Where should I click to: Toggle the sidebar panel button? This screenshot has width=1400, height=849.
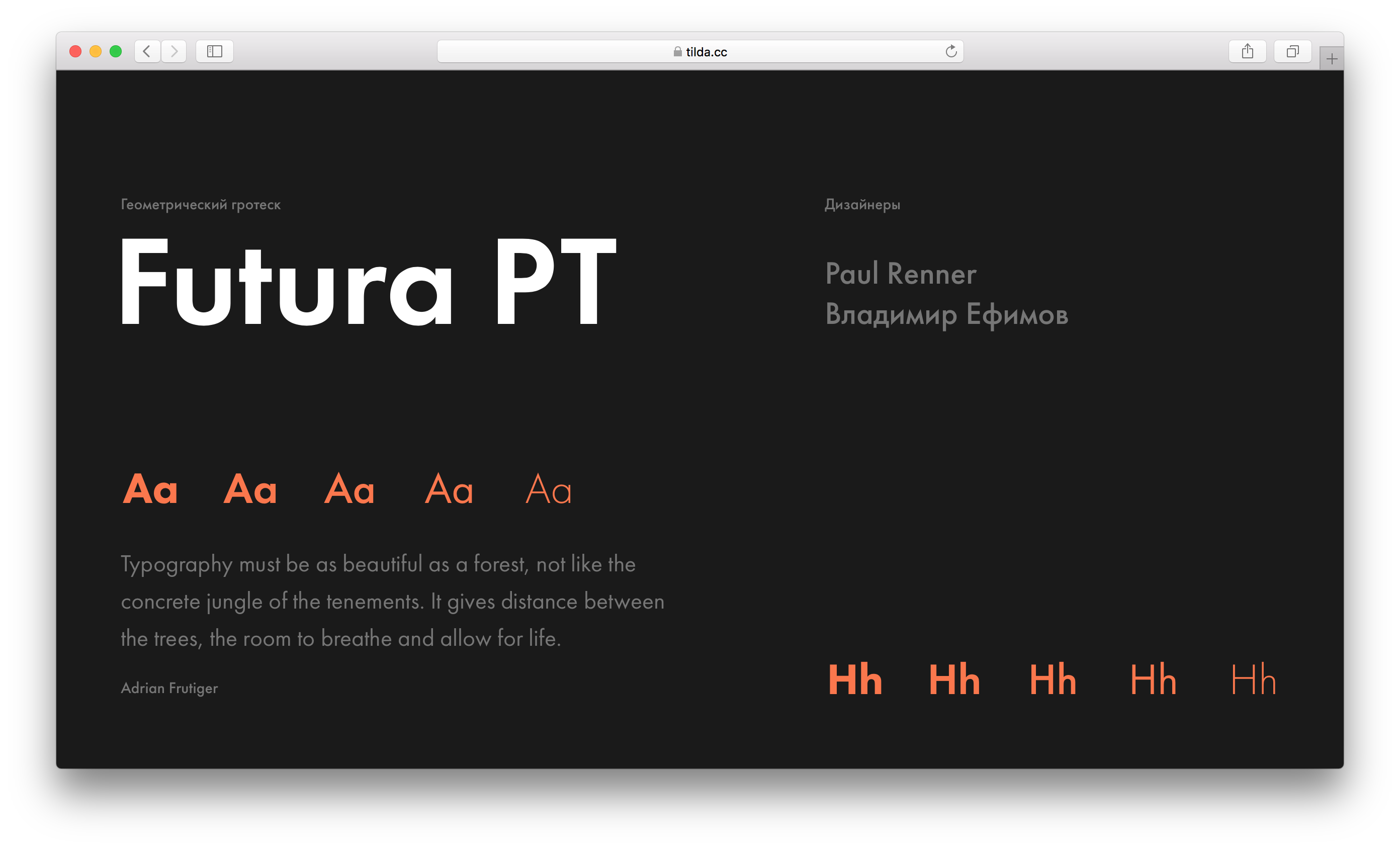click(x=214, y=52)
